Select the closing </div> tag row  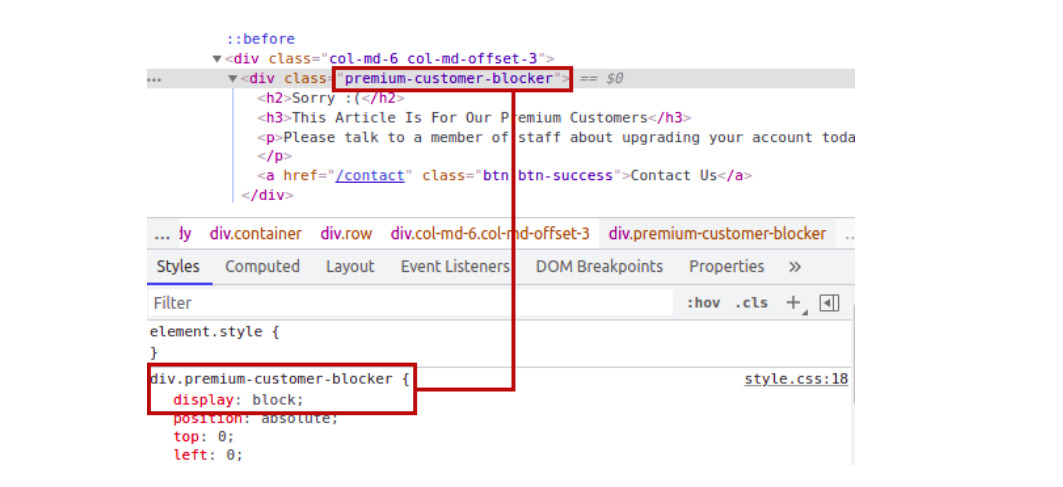tap(268, 195)
